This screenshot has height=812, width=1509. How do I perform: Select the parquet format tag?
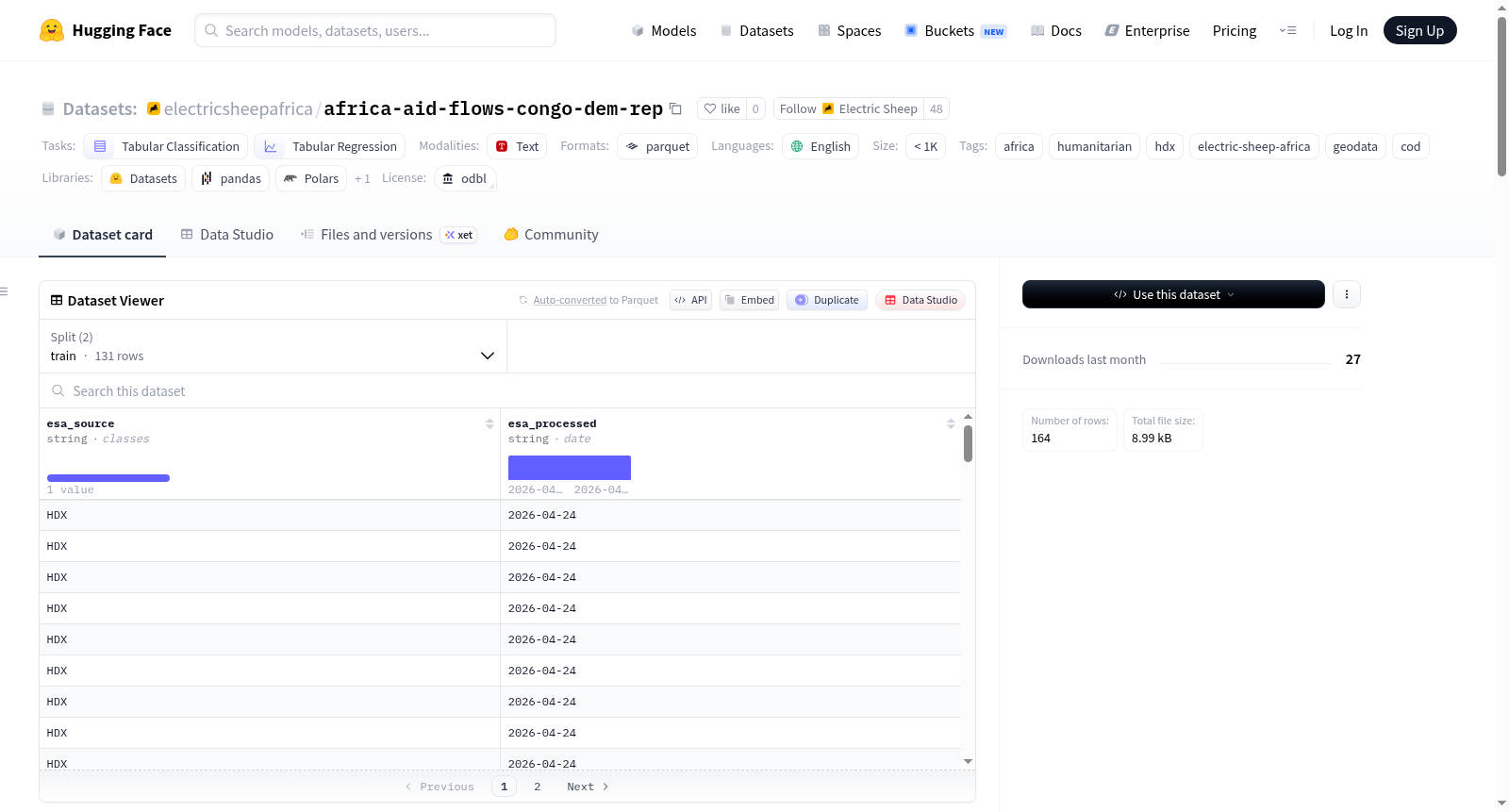tap(657, 146)
